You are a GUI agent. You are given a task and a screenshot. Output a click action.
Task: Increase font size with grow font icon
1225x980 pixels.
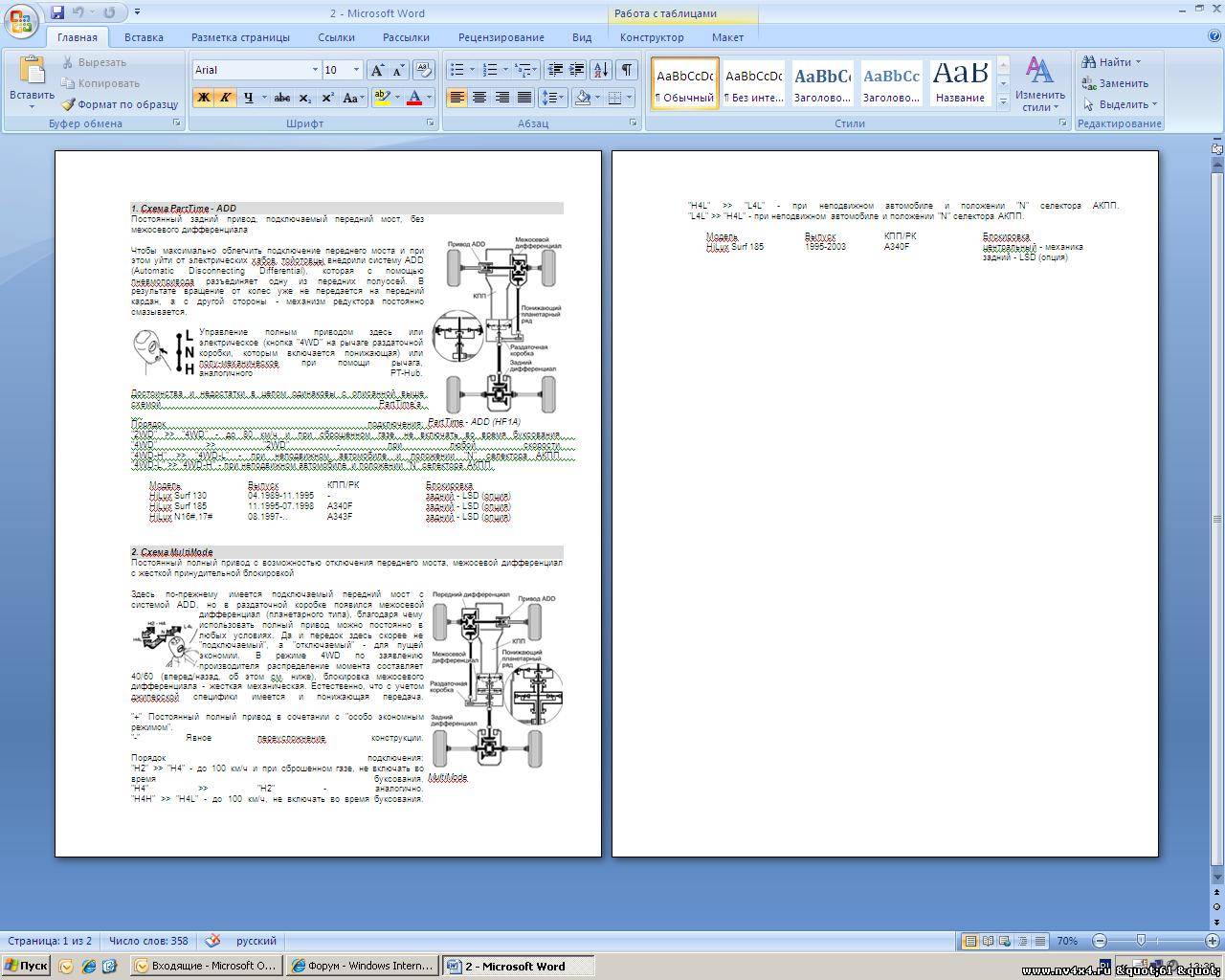(378, 70)
